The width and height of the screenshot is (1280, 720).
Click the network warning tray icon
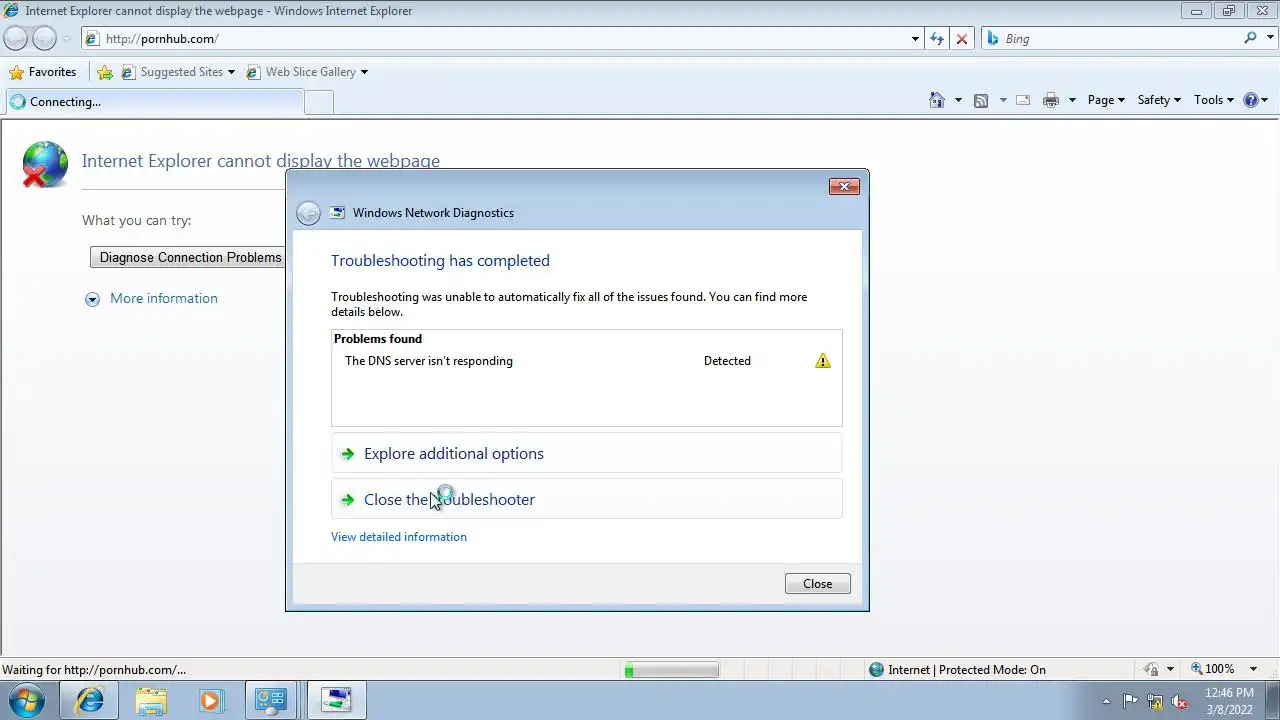1155,701
